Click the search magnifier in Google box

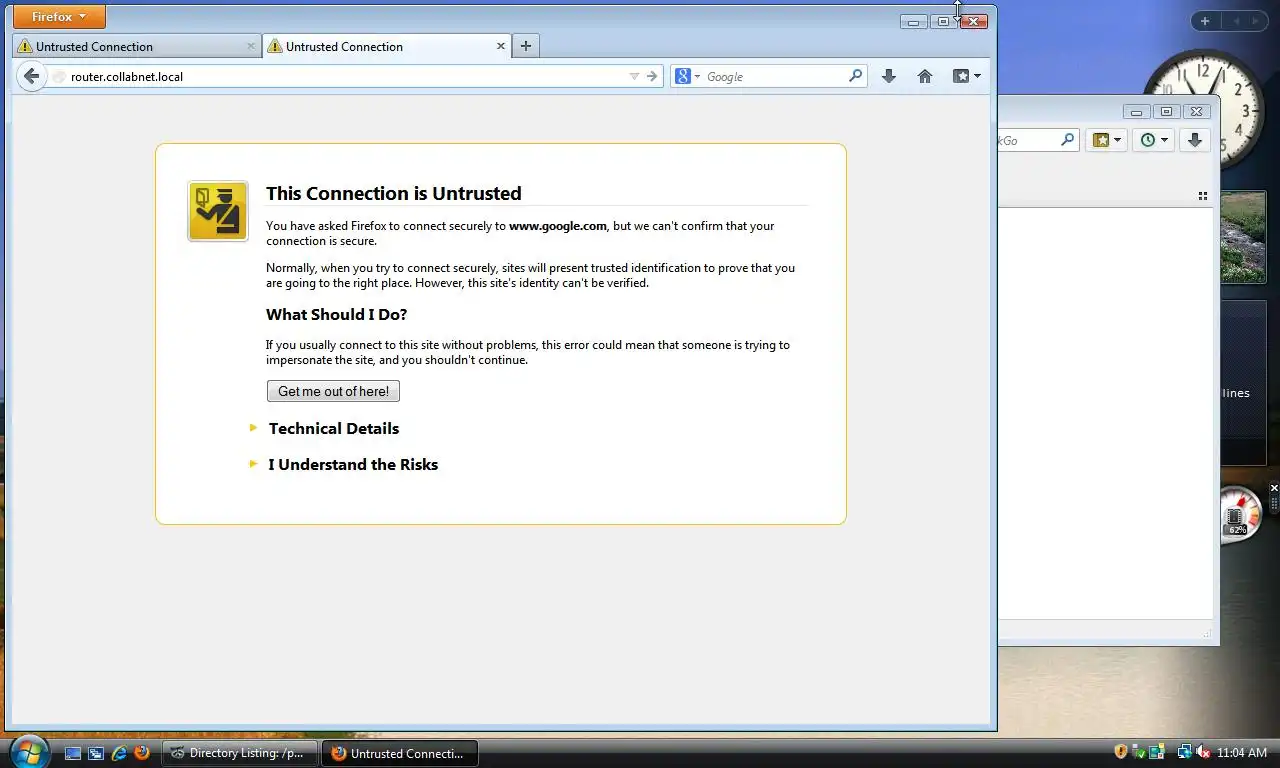click(855, 76)
